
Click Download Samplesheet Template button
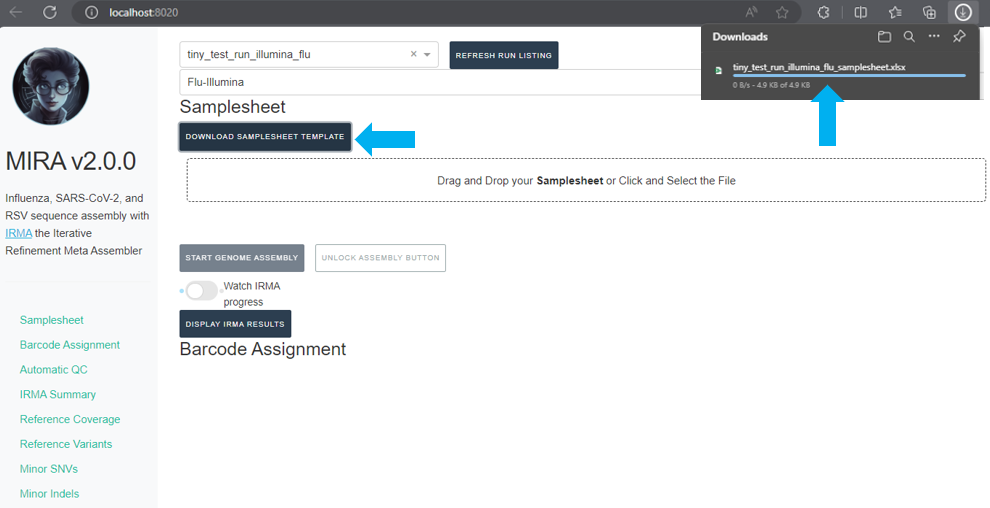pyautogui.click(x=265, y=137)
